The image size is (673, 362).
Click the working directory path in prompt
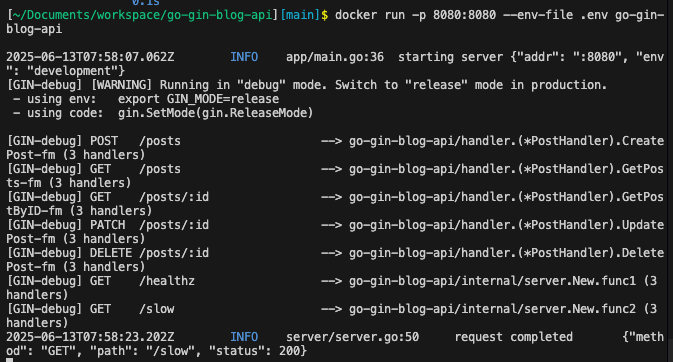(142, 15)
